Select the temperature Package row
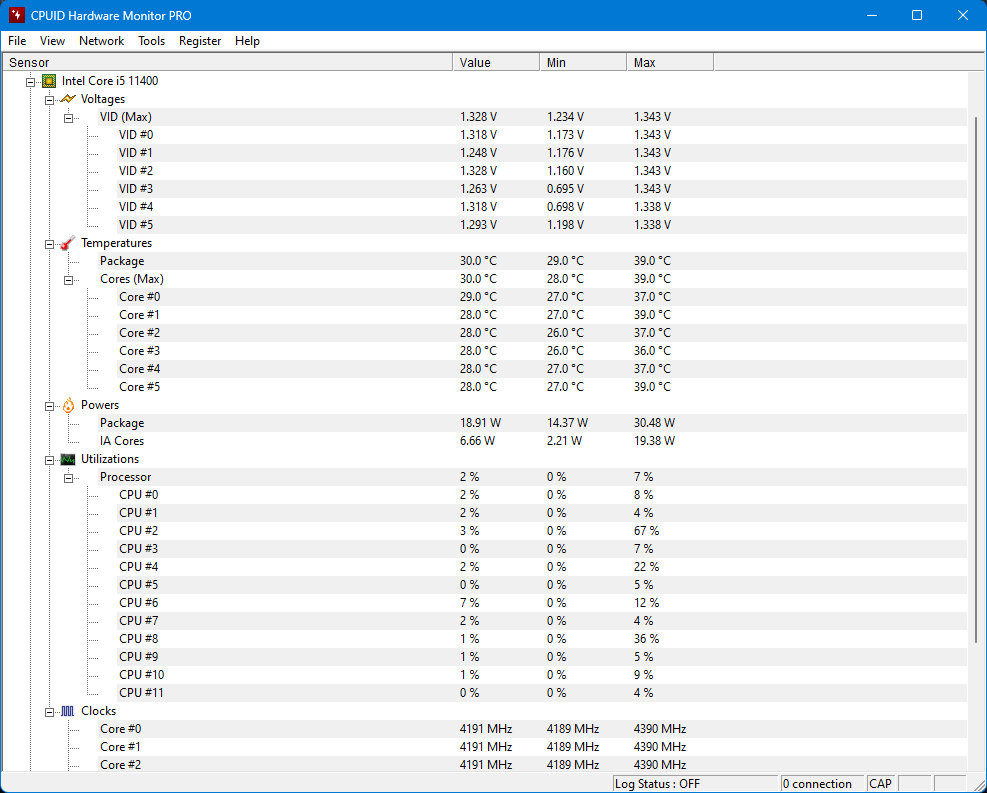 click(x=533, y=261)
